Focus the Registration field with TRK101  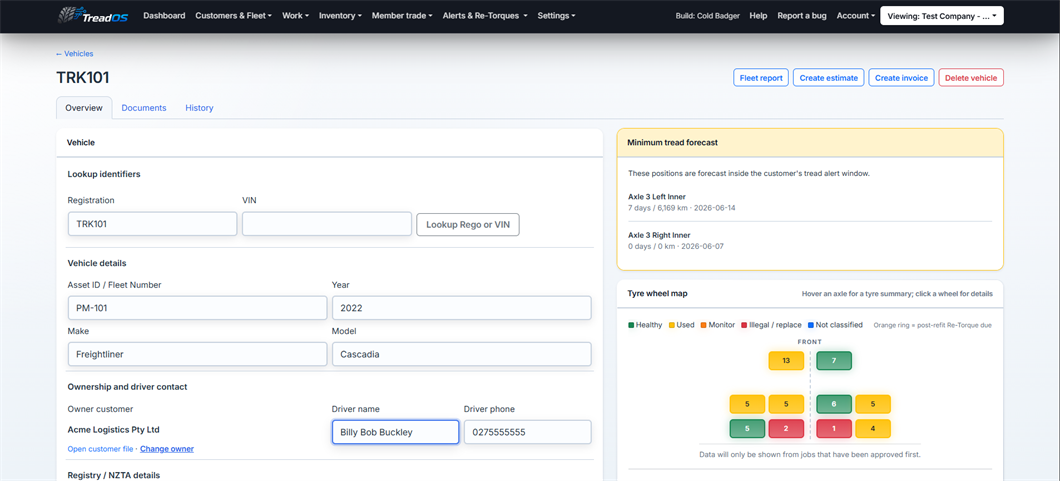point(153,224)
